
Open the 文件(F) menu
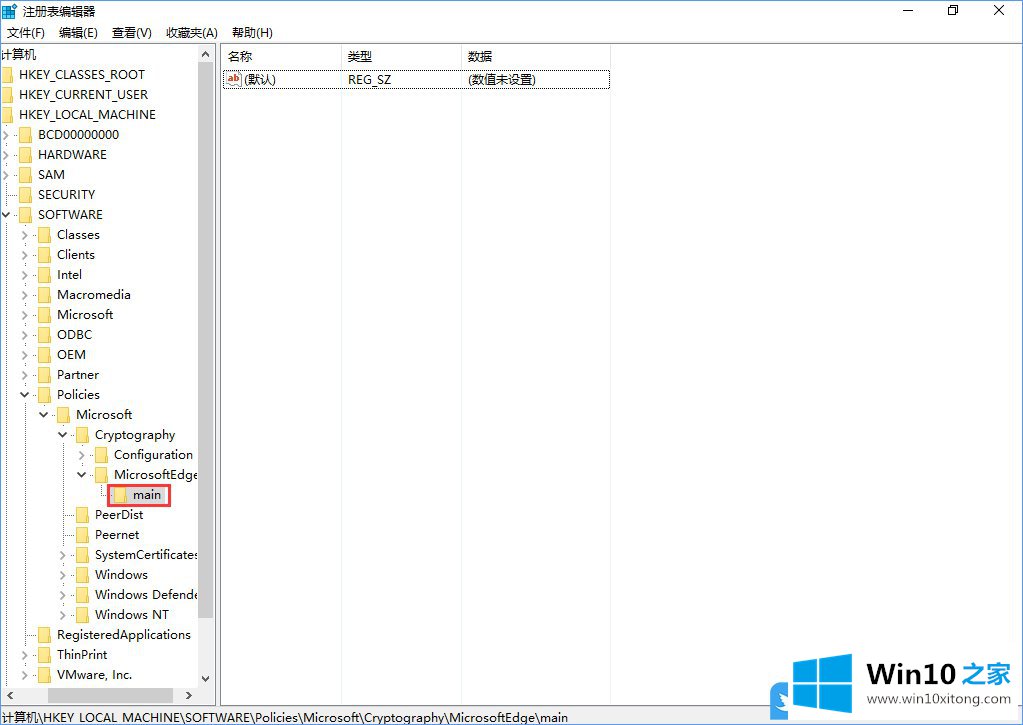pos(26,33)
